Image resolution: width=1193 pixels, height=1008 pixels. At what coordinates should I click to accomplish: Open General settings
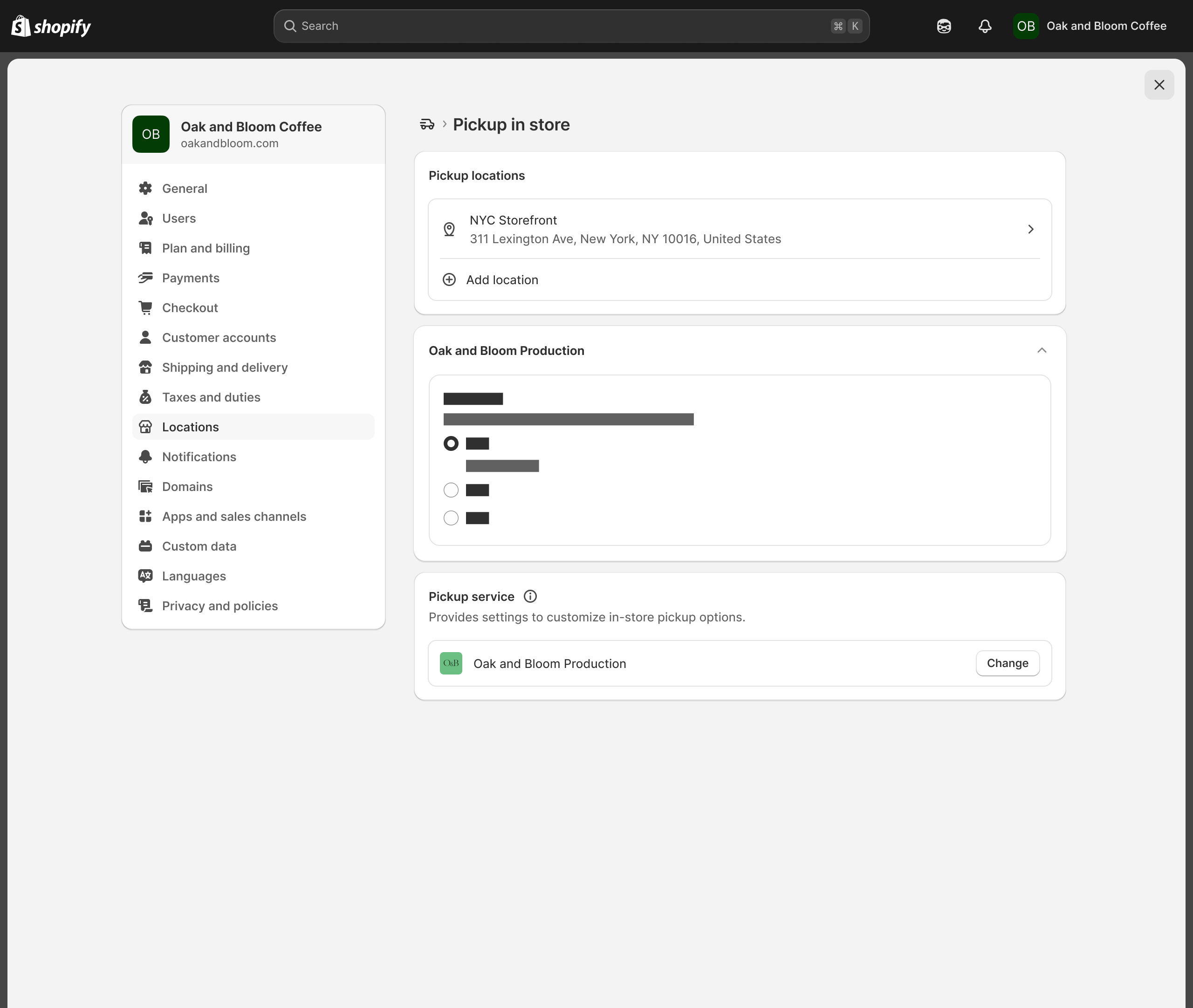point(253,189)
